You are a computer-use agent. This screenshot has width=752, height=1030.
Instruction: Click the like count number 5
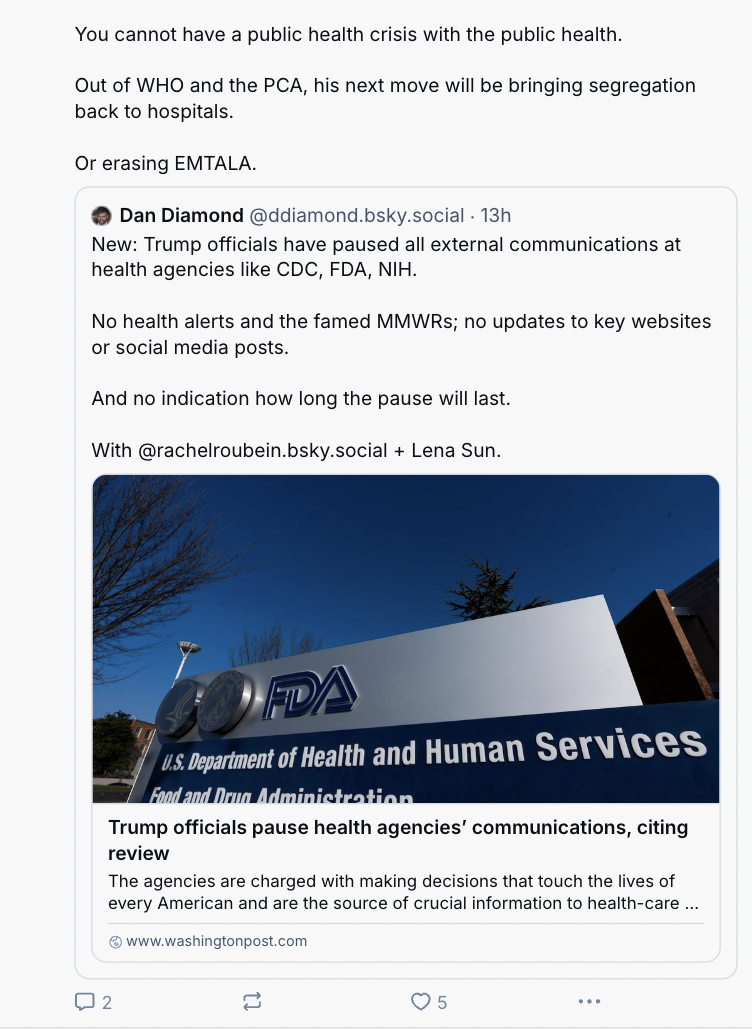point(442,1002)
